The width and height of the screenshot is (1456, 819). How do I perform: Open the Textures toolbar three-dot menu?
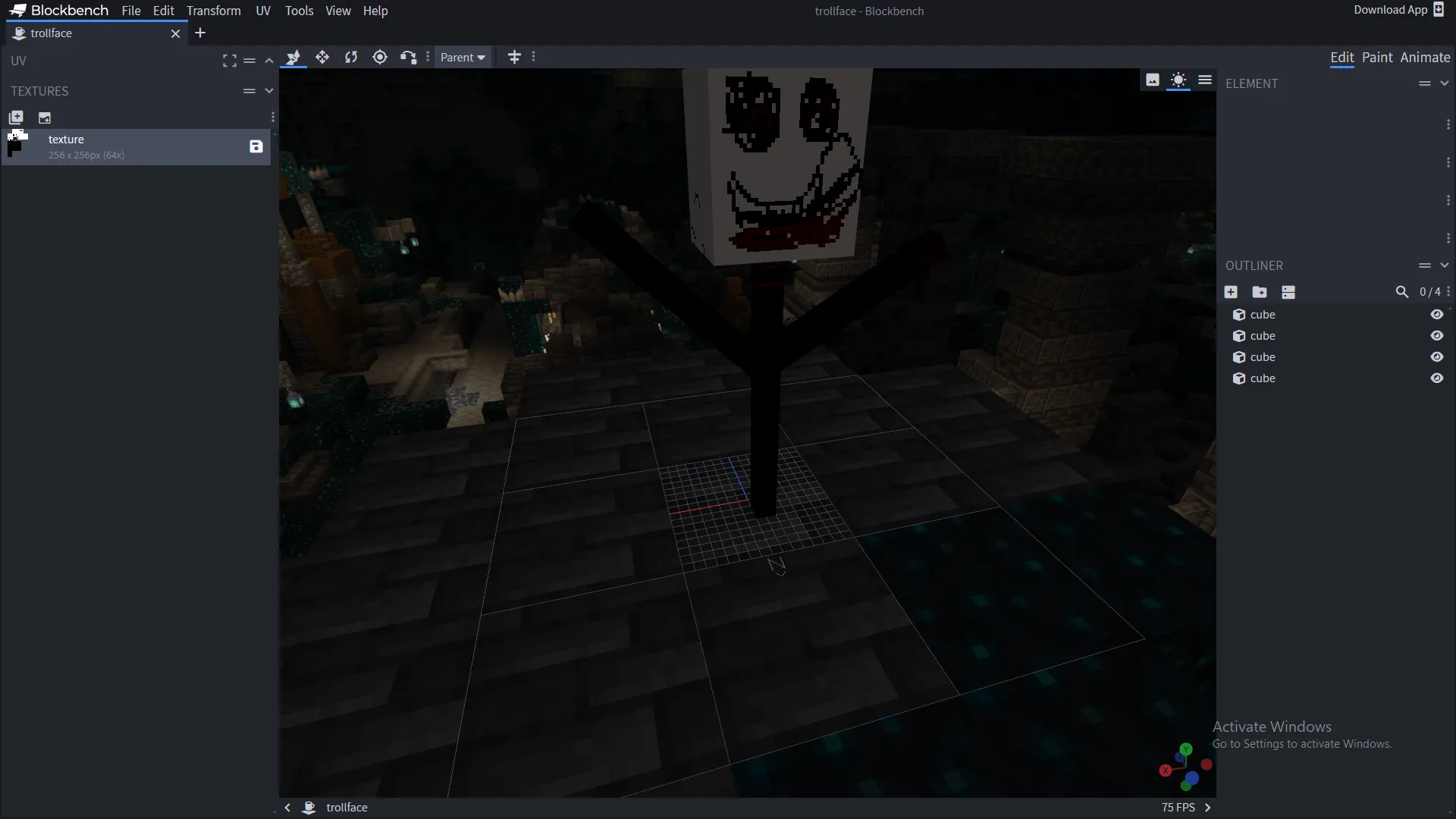(273, 118)
